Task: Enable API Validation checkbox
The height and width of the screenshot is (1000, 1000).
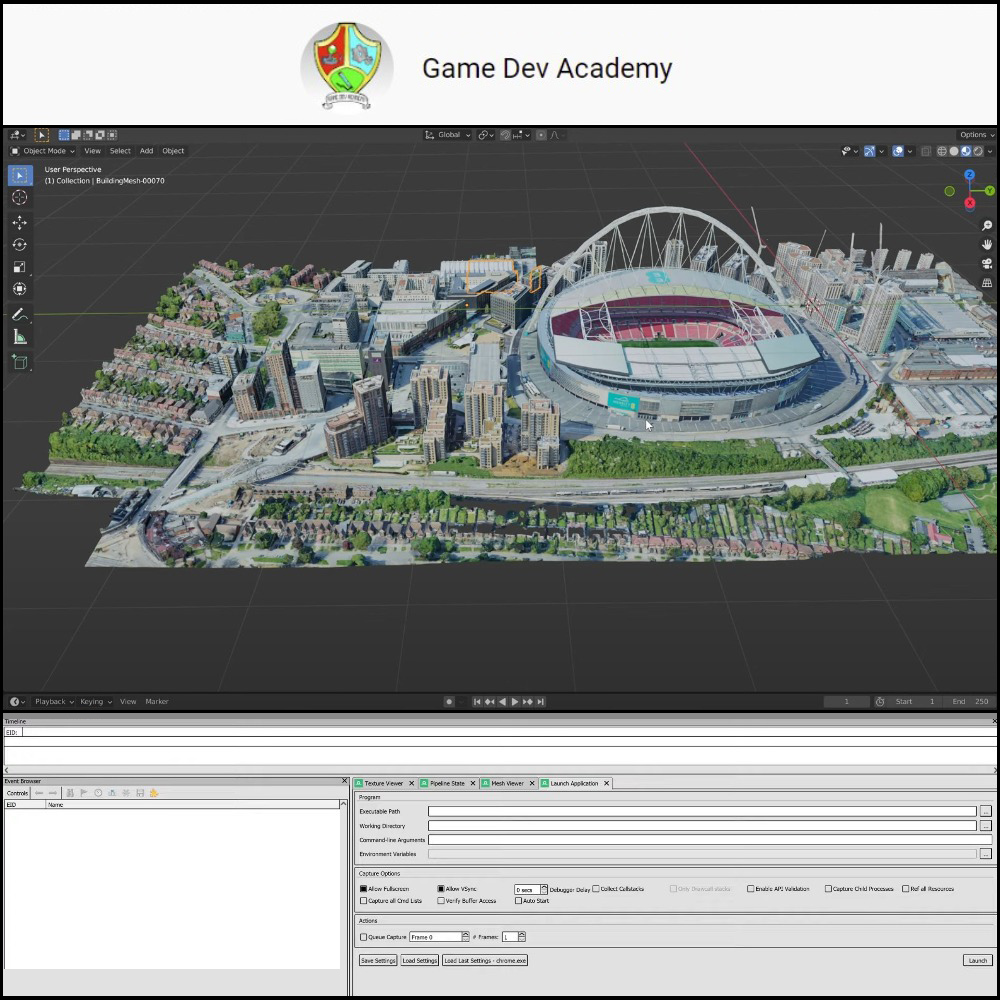Action: pyautogui.click(x=751, y=889)
